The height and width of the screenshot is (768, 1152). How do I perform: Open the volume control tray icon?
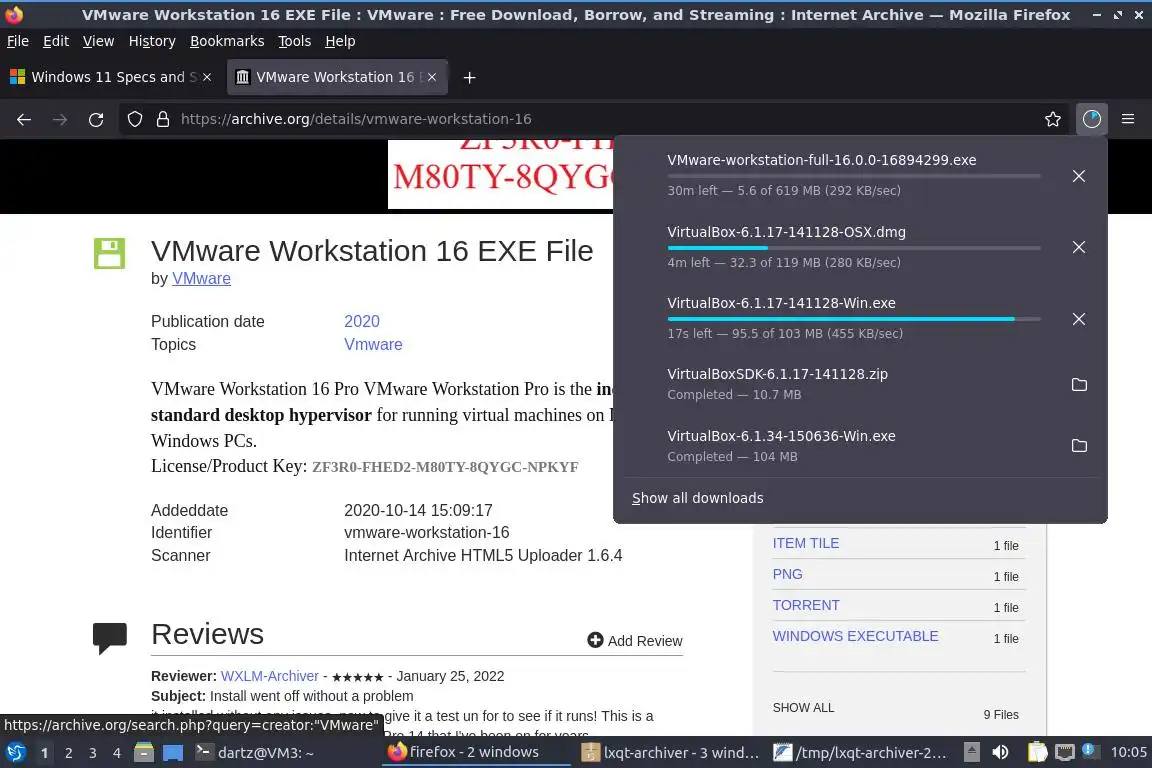pyautogui.click(x=1000, y=752)
